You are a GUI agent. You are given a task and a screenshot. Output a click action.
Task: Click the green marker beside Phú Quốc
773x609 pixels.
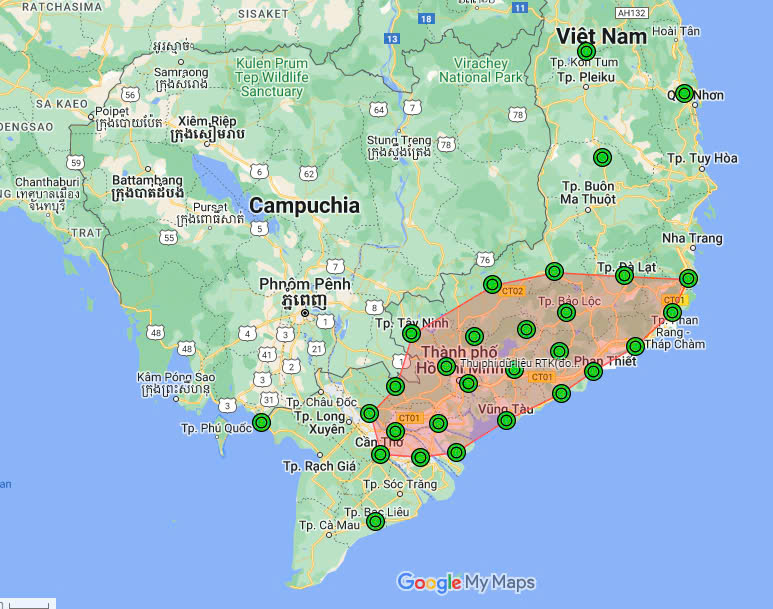262,423
